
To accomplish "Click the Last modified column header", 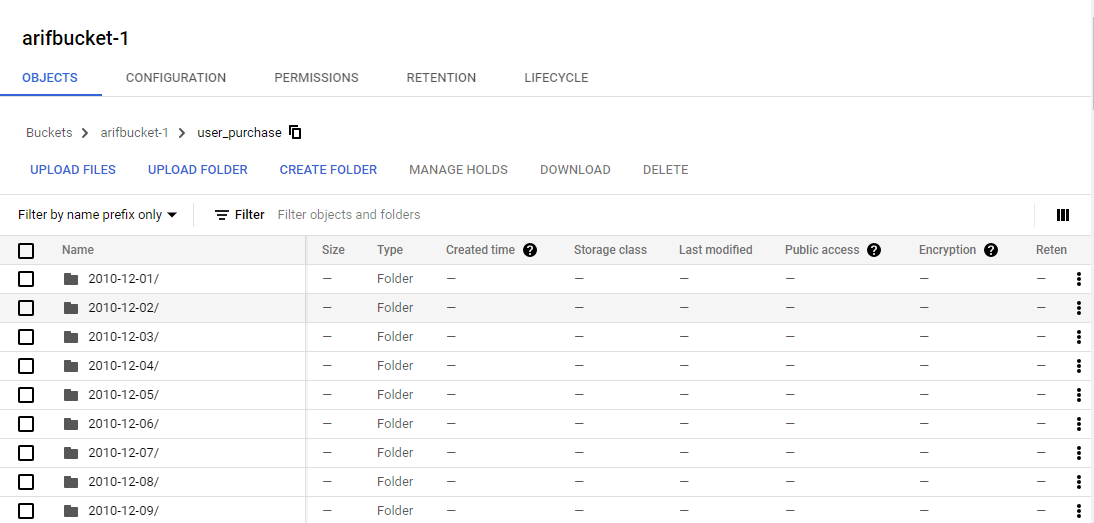I will [x=715, y=250].
